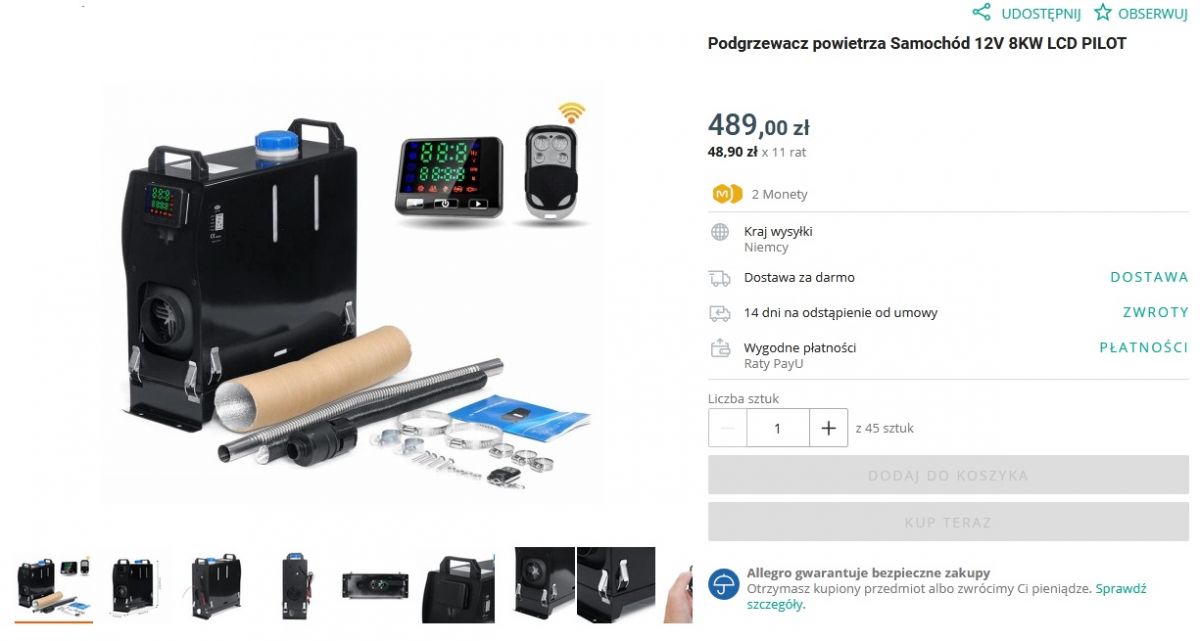
Task: Click the delivery truck icon
Action: point(720,278)
